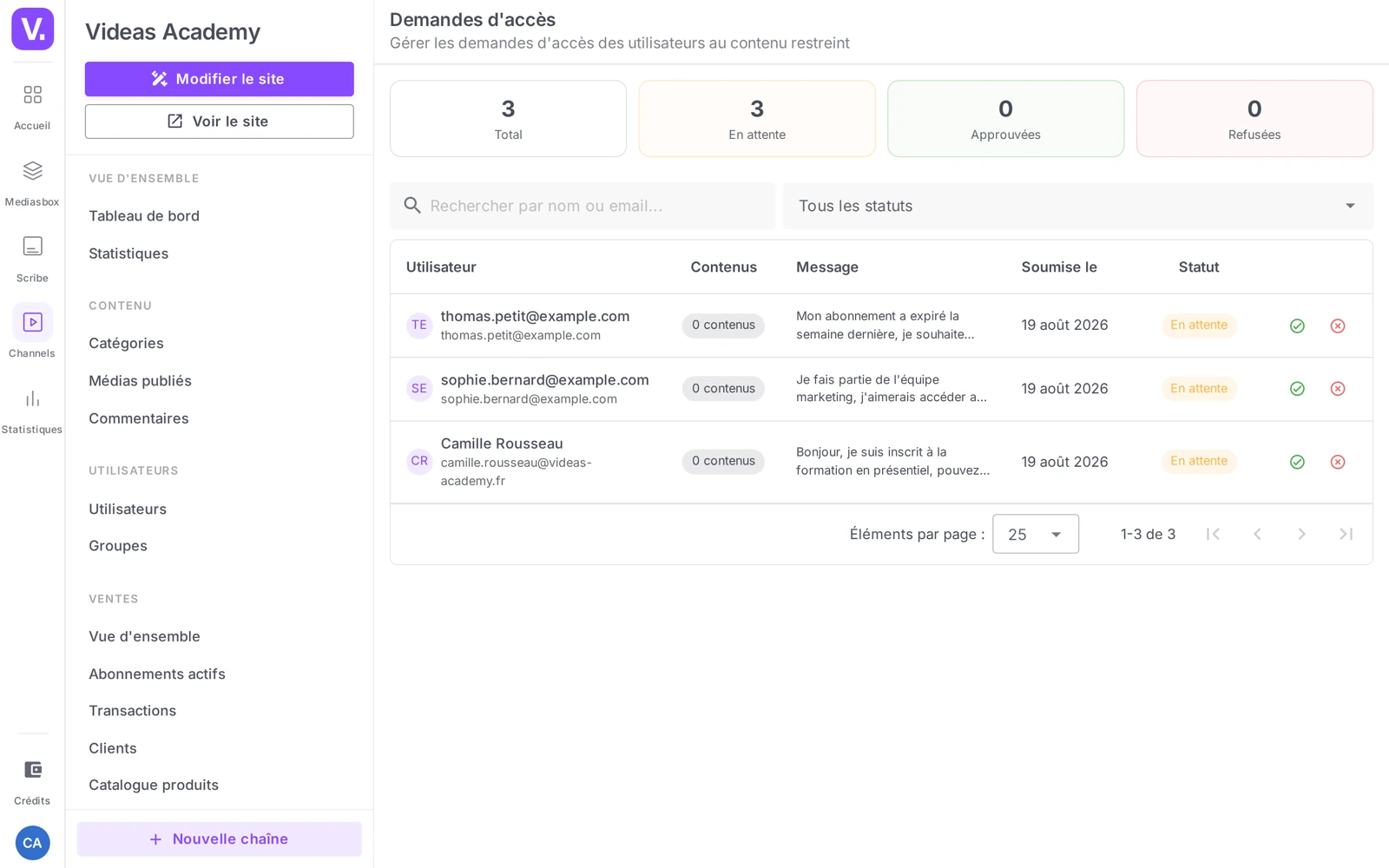This screenshot has width=1389, height=868.
Task: Reject sophie.bernard access request
Action: point(1338,389)
